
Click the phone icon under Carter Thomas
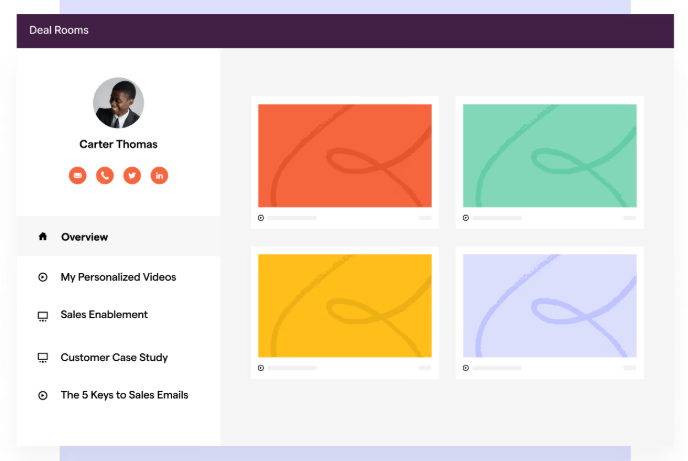coord(105,175)
